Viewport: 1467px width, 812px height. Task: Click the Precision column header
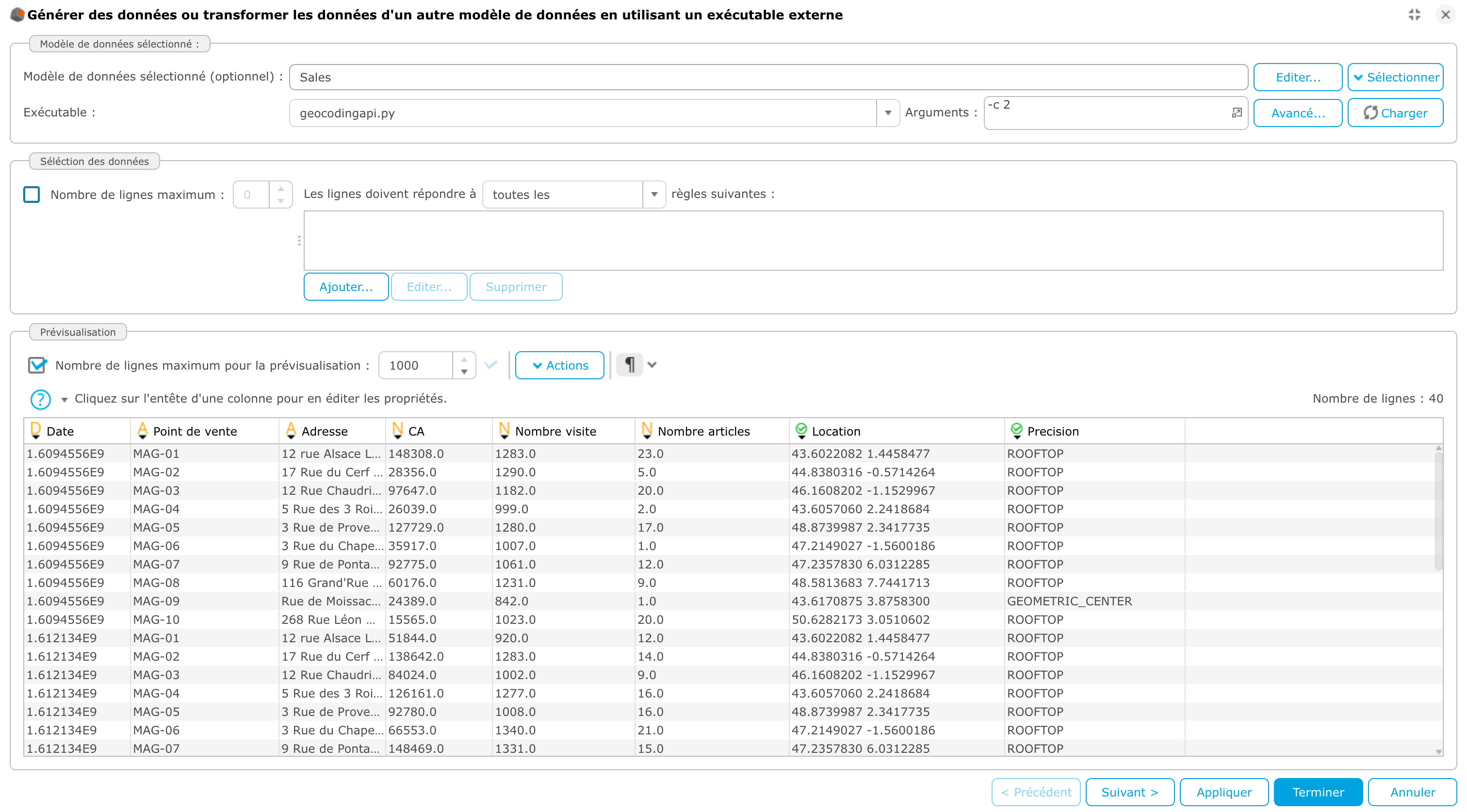[x=1094, y=430]
